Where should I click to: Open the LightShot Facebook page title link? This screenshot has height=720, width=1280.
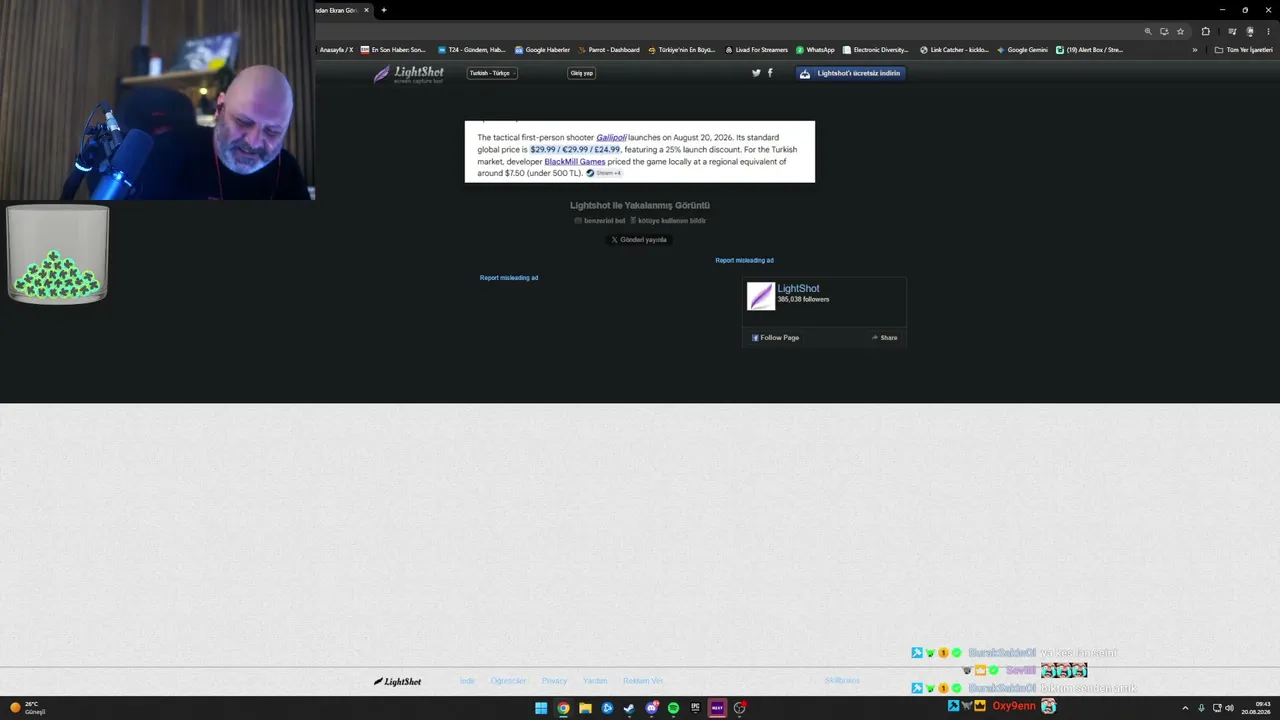tap(798, 289)
